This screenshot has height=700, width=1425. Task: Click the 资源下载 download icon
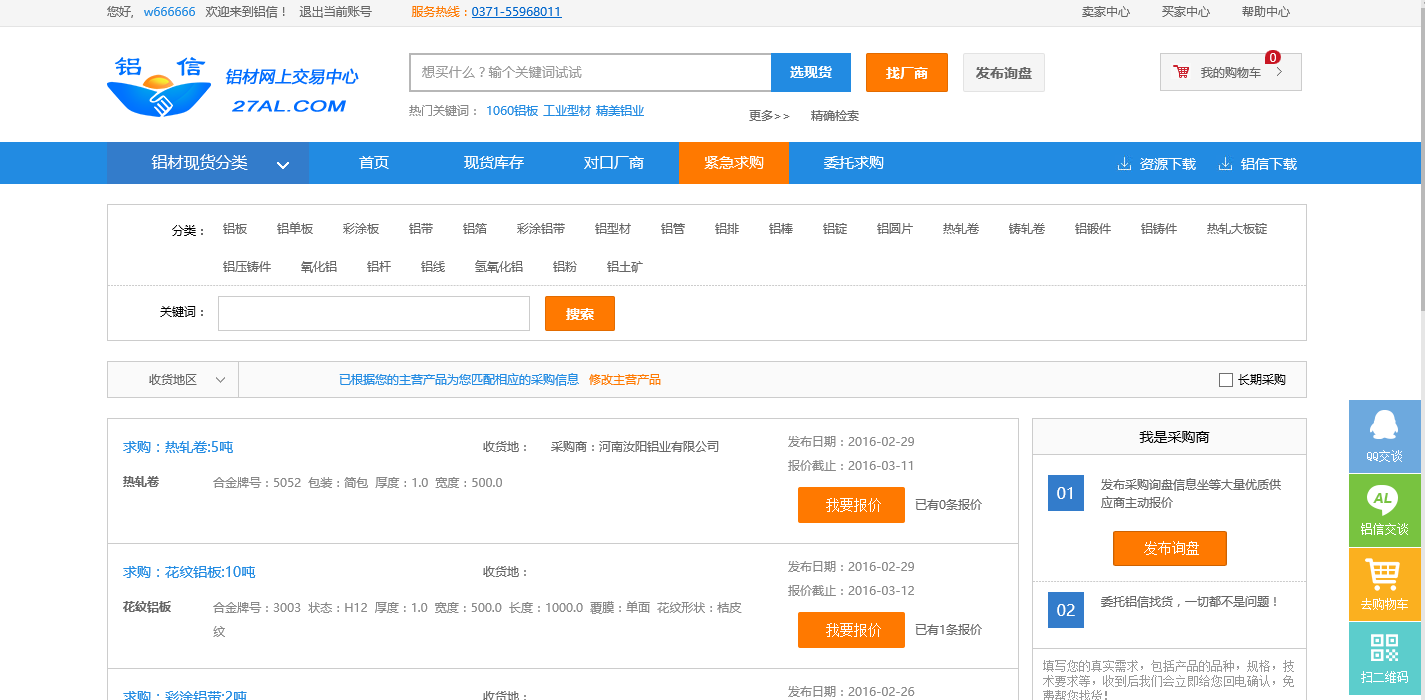1124,164
